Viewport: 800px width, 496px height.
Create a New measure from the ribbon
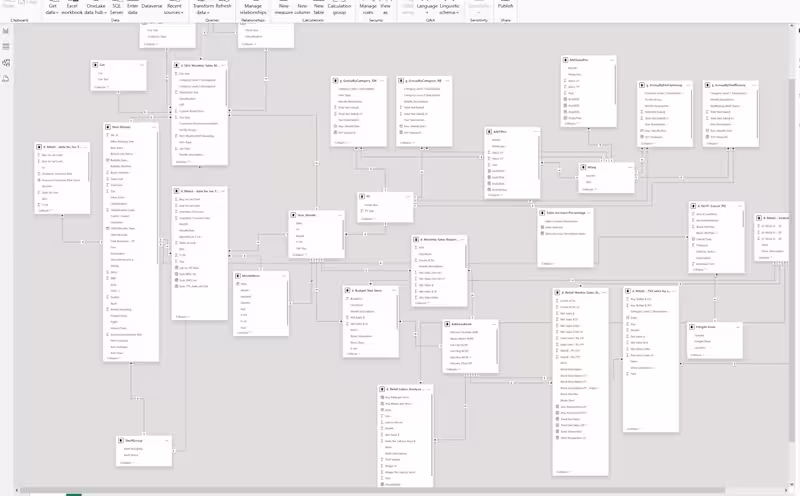(x=284, y=8)
